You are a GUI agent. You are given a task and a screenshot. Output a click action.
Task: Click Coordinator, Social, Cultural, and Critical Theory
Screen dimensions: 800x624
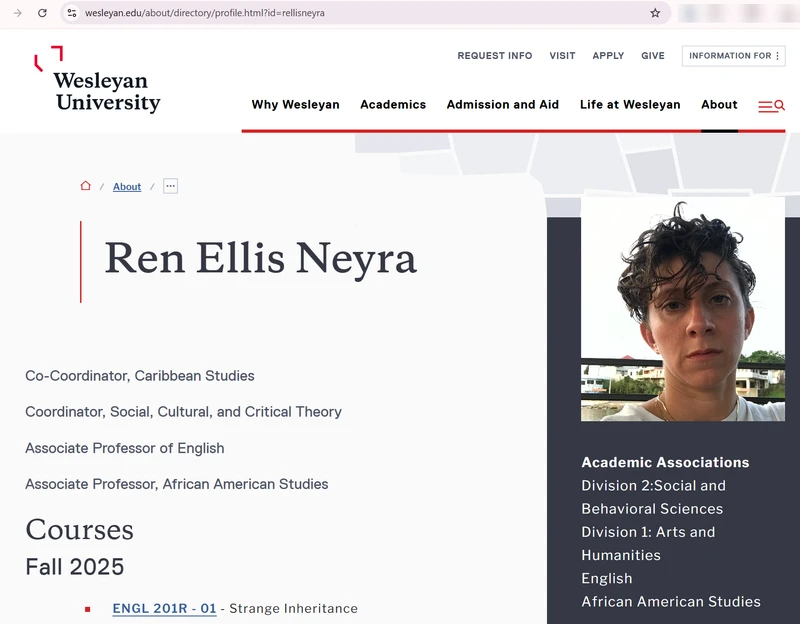[x=183, y=412]
